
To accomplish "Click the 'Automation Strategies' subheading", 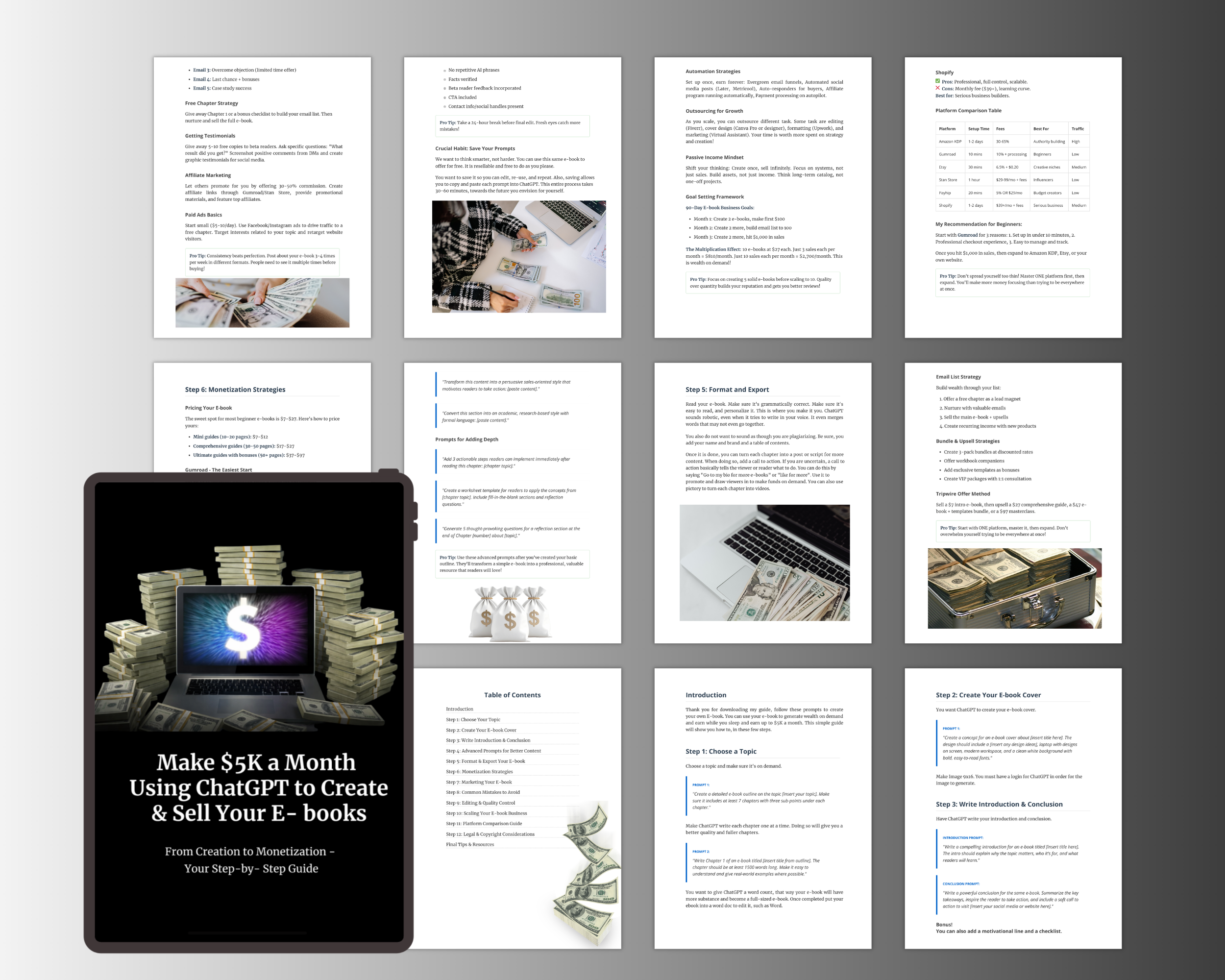I will pyautogui.click(x=712, y=71).
